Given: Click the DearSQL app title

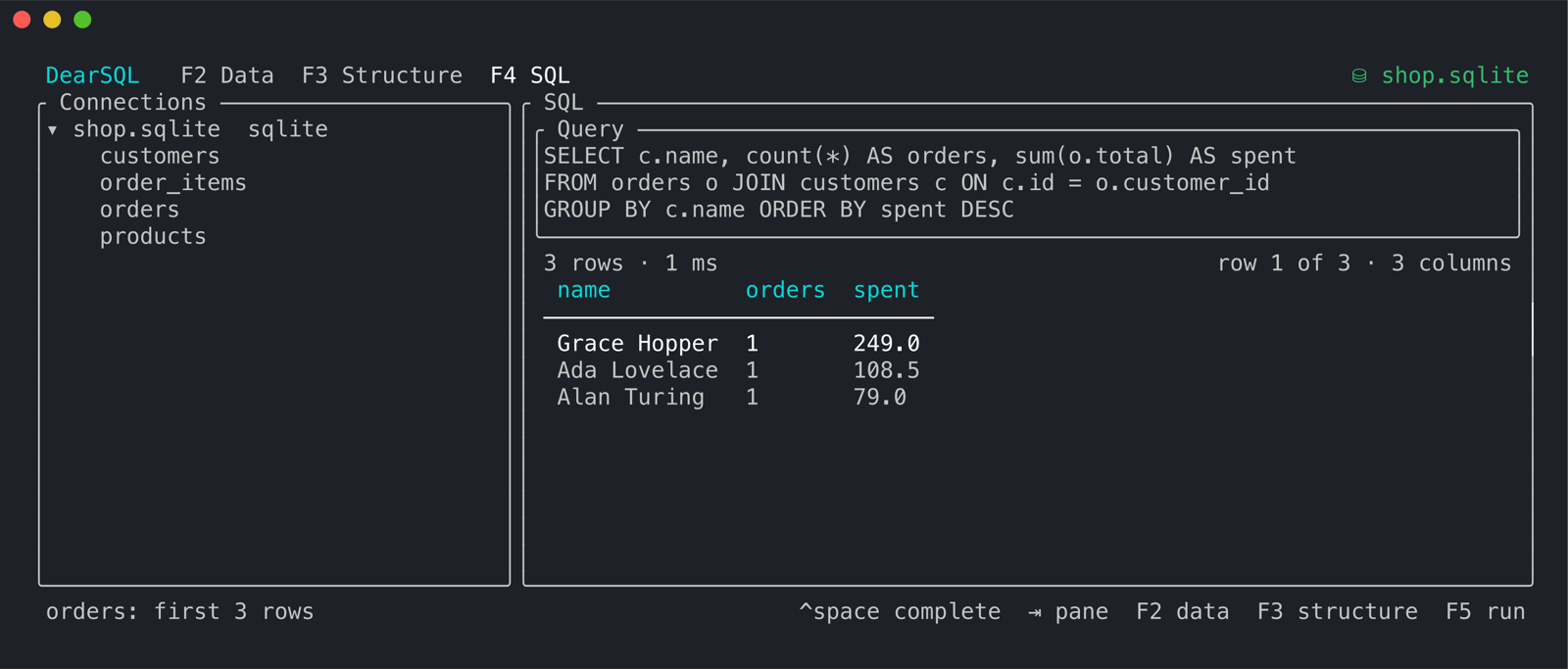Looking at the screenshot, I should [93, 75].
